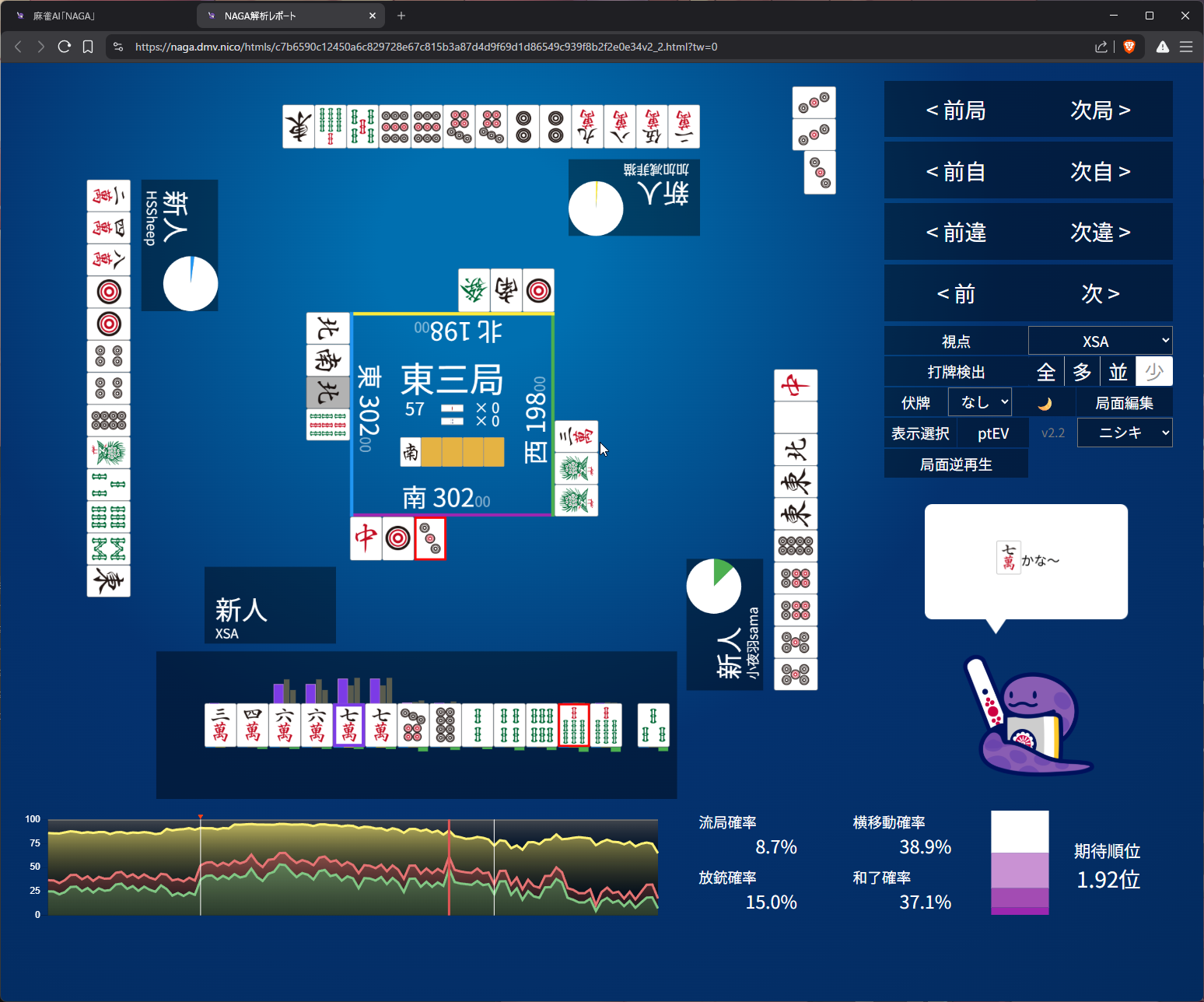Click the purple NAGA snake mascot
The width and height of the screenshot is (1204, 1002).
1028,720
